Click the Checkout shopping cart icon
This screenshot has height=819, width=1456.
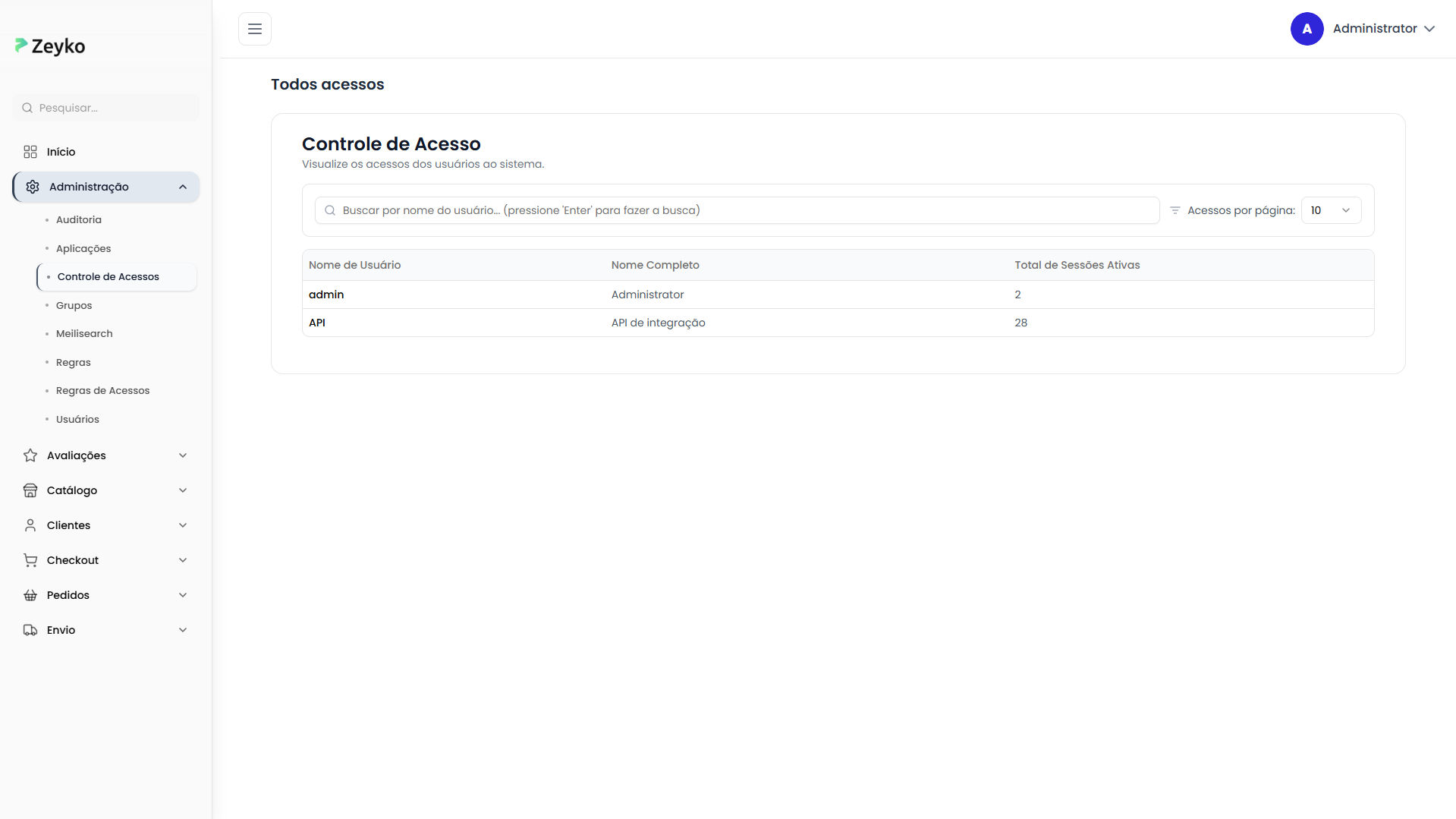(30, 560)
